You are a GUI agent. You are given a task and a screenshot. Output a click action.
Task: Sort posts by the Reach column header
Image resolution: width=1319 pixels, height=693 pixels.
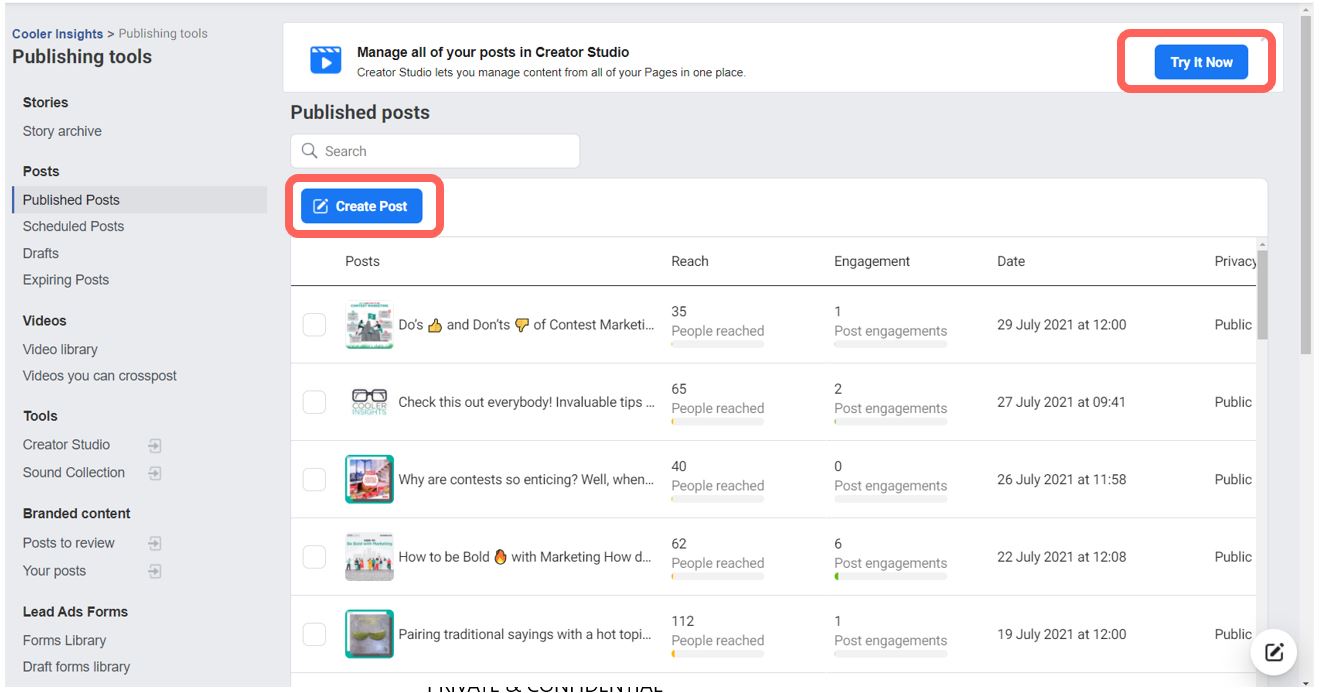pyautogui.click(x=690, y=261)
